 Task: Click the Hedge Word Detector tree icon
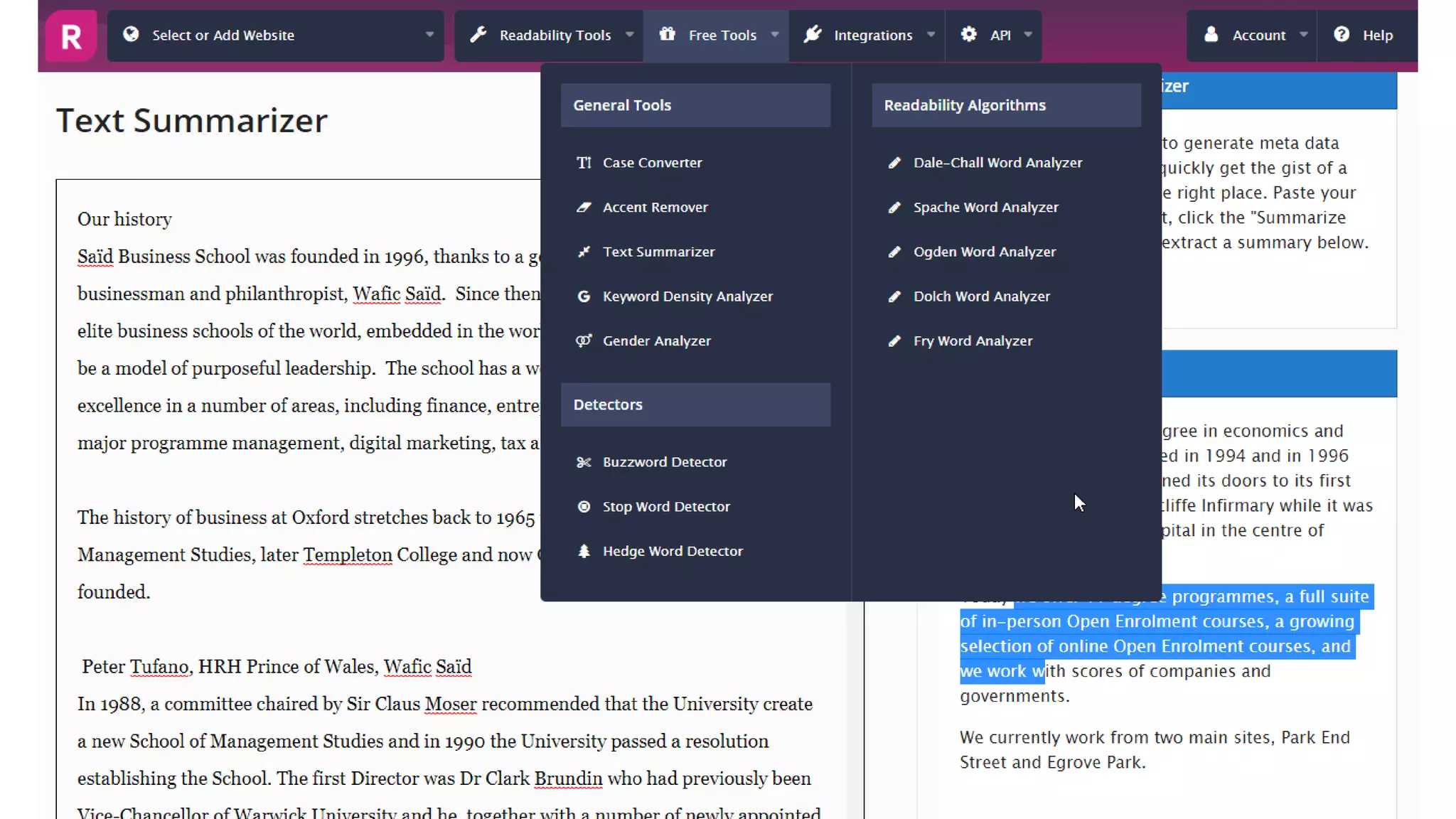584,552
